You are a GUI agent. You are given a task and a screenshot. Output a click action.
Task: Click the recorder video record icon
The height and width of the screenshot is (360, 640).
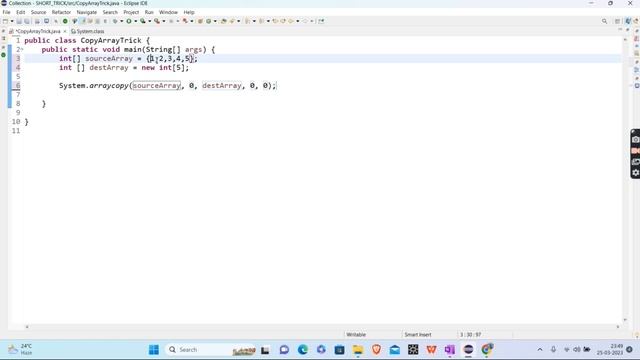pos(636,151)
